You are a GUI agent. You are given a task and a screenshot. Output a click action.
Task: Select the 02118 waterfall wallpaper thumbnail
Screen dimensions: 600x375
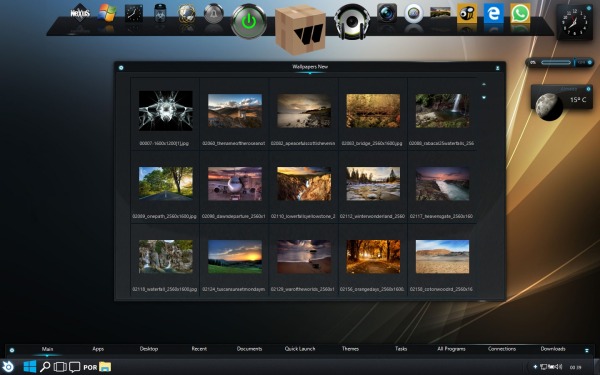click(x=166, y=256)
